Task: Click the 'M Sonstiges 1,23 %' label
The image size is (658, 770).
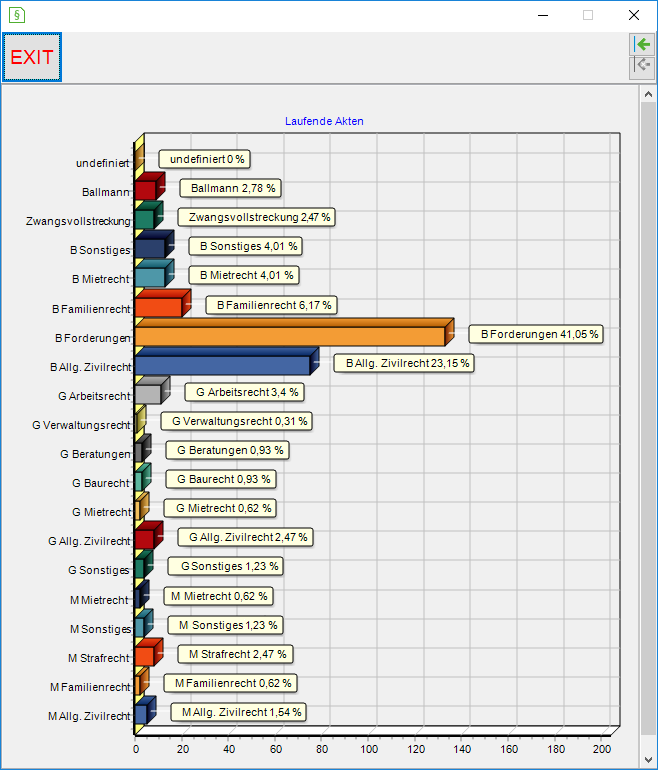Action: [x=226, y=625]
